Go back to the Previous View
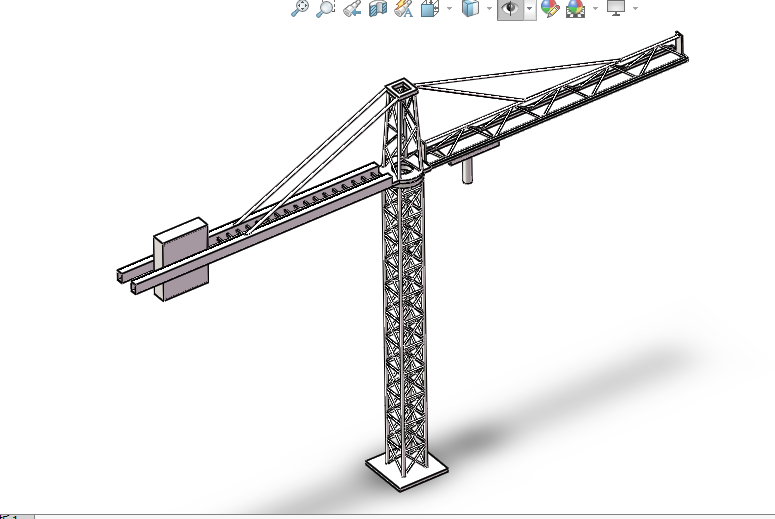Image resolution: width=775 pixels, height=519 pixels. (352, 8)
